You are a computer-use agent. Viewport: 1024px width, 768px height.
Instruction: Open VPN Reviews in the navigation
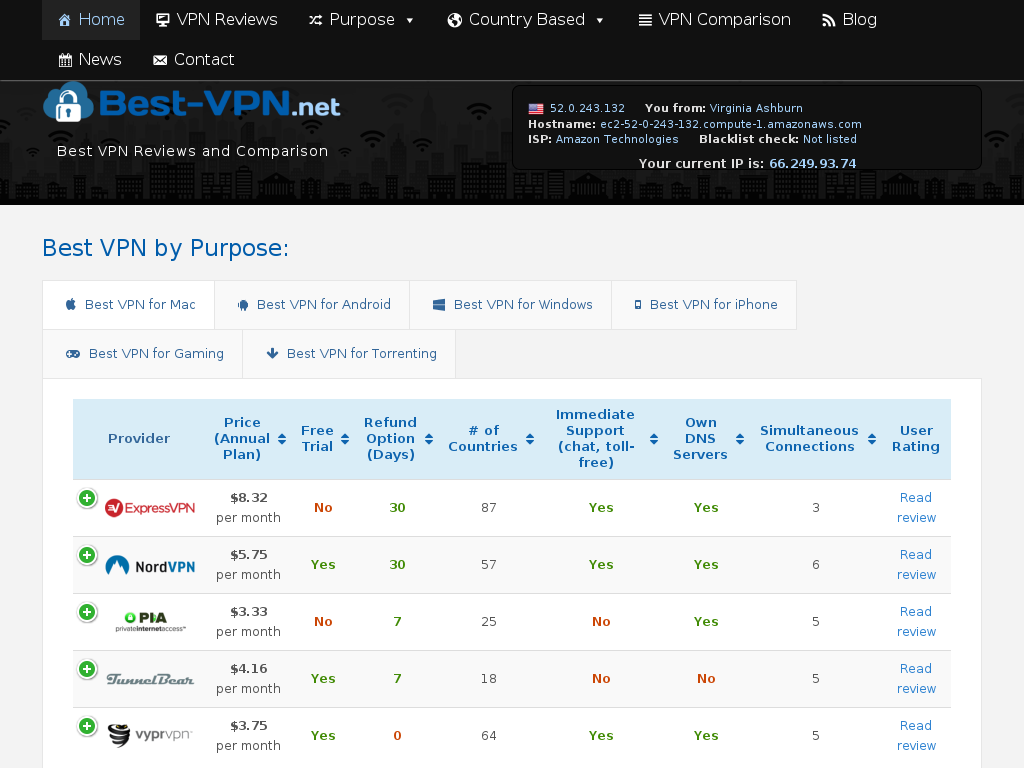217,20
